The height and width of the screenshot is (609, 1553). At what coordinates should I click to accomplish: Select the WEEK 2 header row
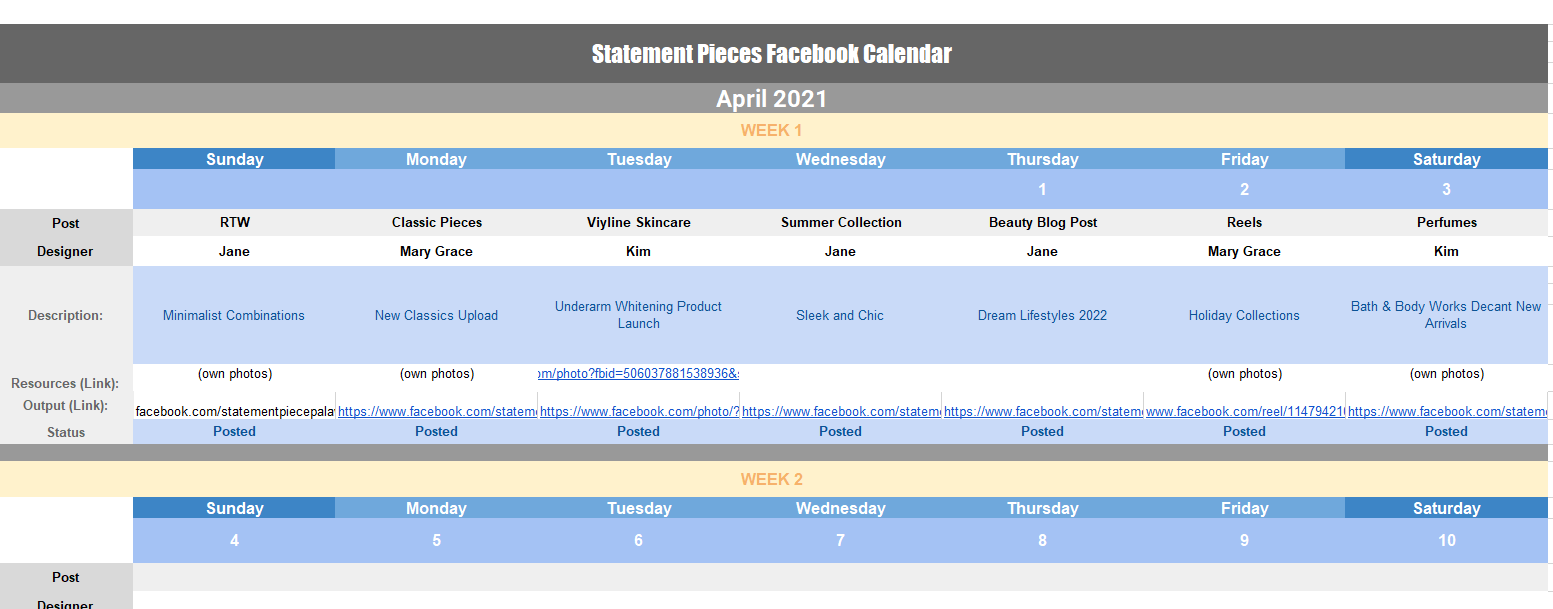[771, 479]
